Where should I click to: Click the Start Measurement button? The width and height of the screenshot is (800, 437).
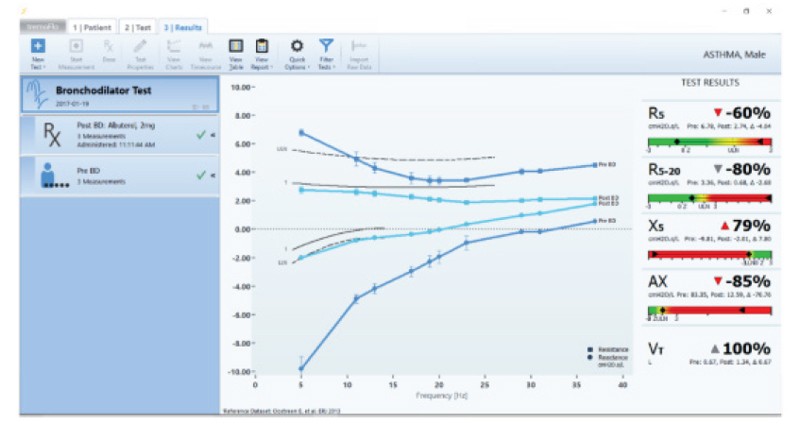(76, 51)
